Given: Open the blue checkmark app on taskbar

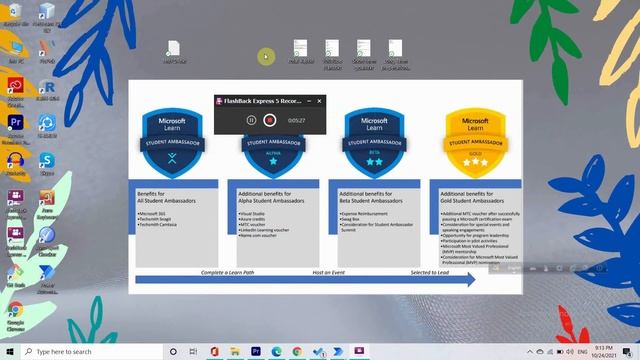Looking at the screenshot, I should [x=318, y=351].
